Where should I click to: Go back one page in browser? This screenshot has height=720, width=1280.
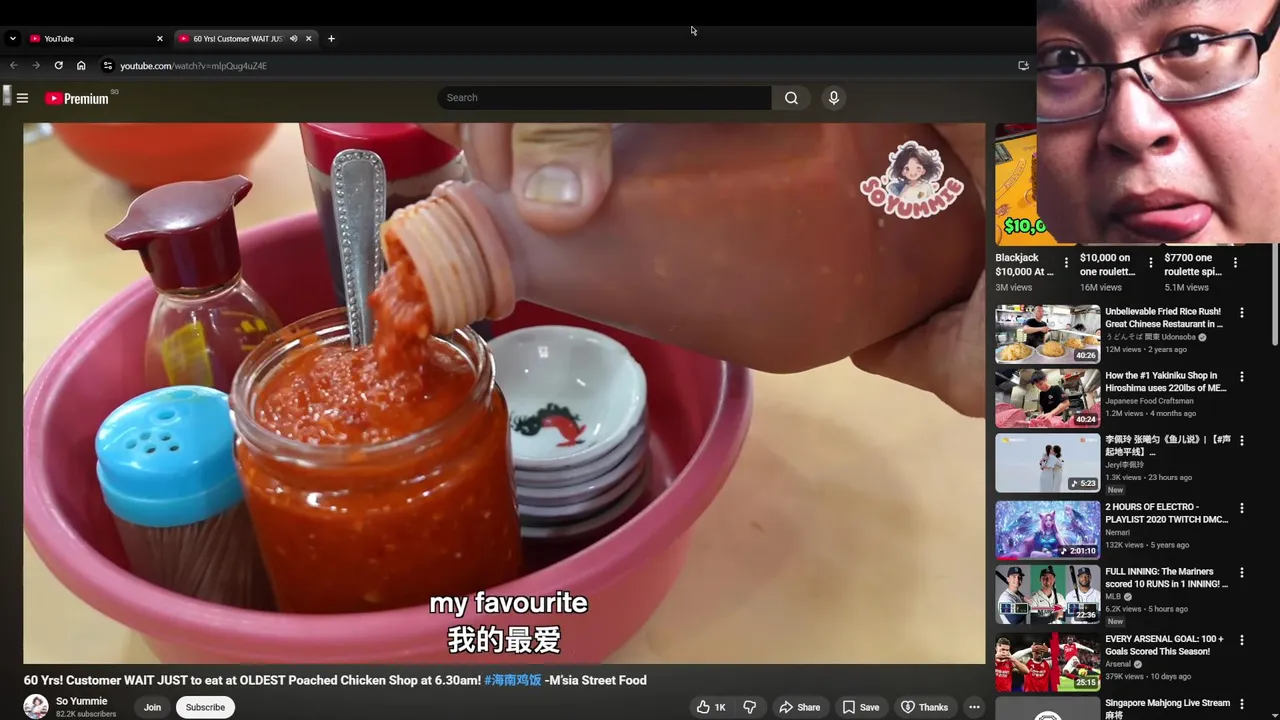click(14, 65)
